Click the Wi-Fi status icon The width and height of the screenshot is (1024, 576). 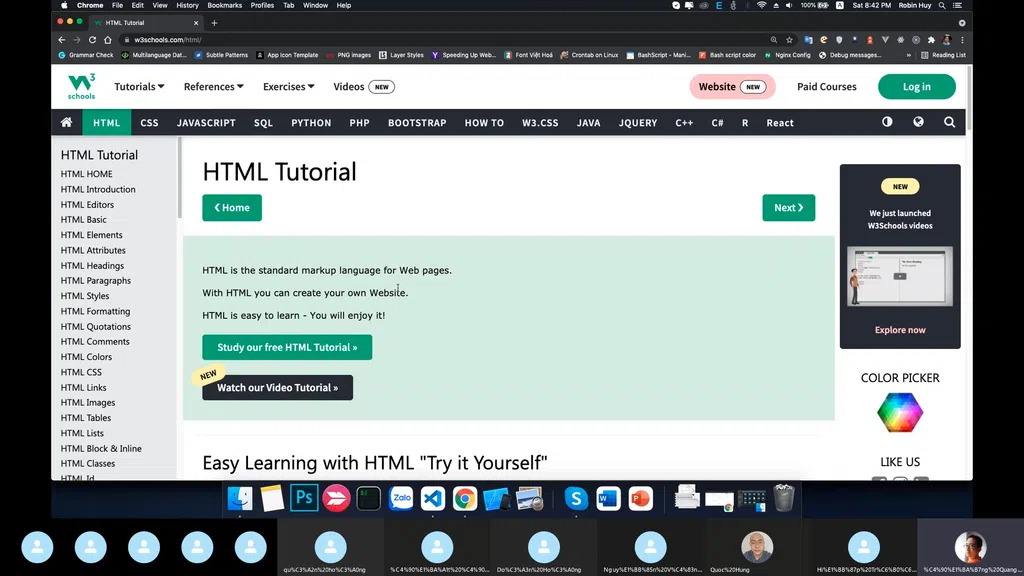pos(761,5)
